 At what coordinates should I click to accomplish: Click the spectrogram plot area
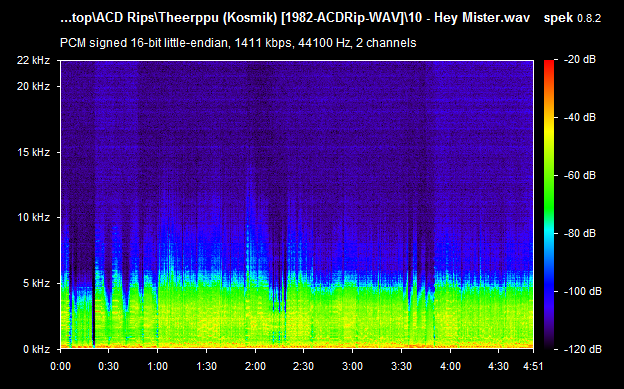pos(297,205)
